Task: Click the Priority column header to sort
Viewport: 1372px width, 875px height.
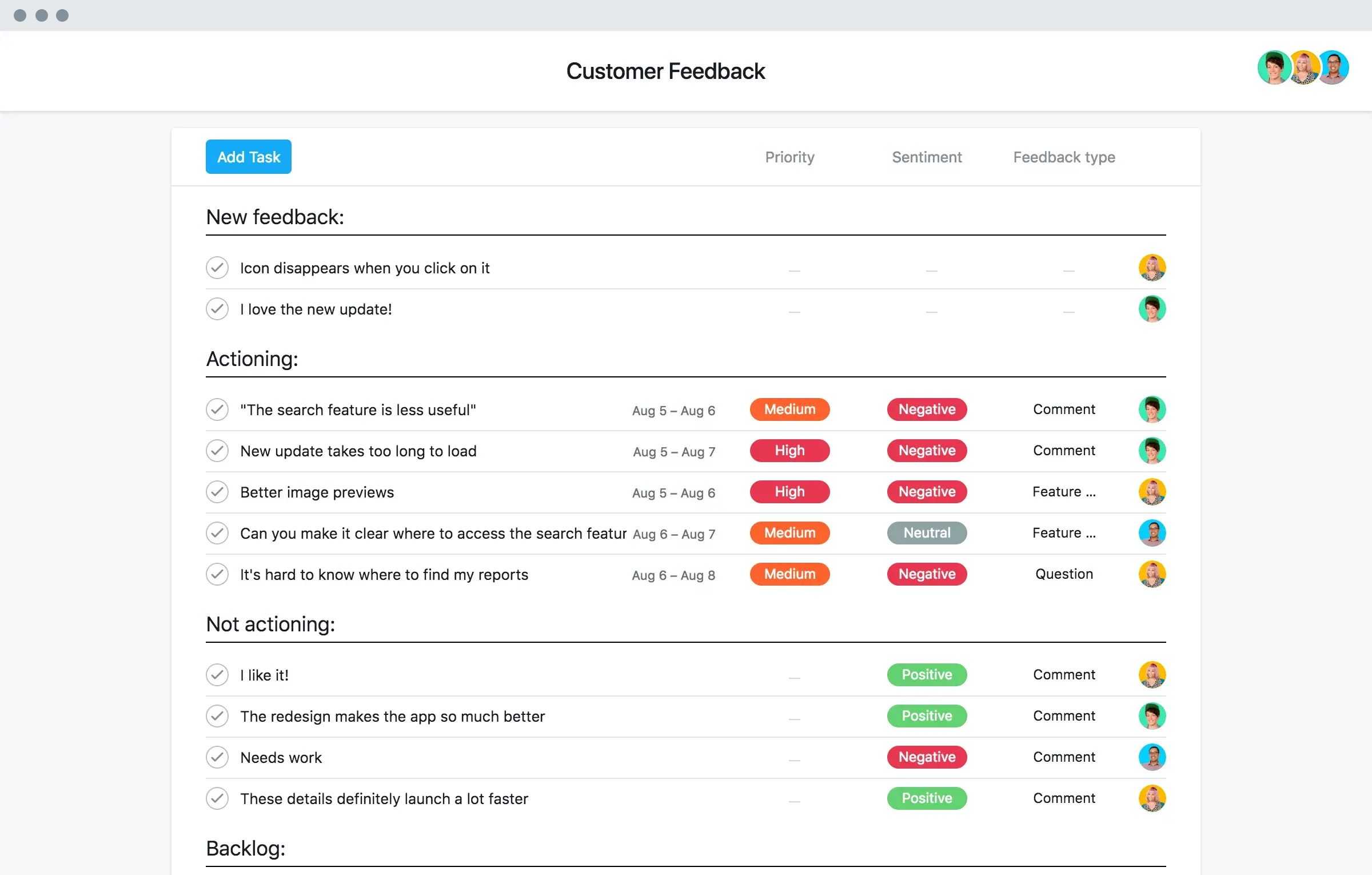Action: pyautogui.click(x=789, y=156)
